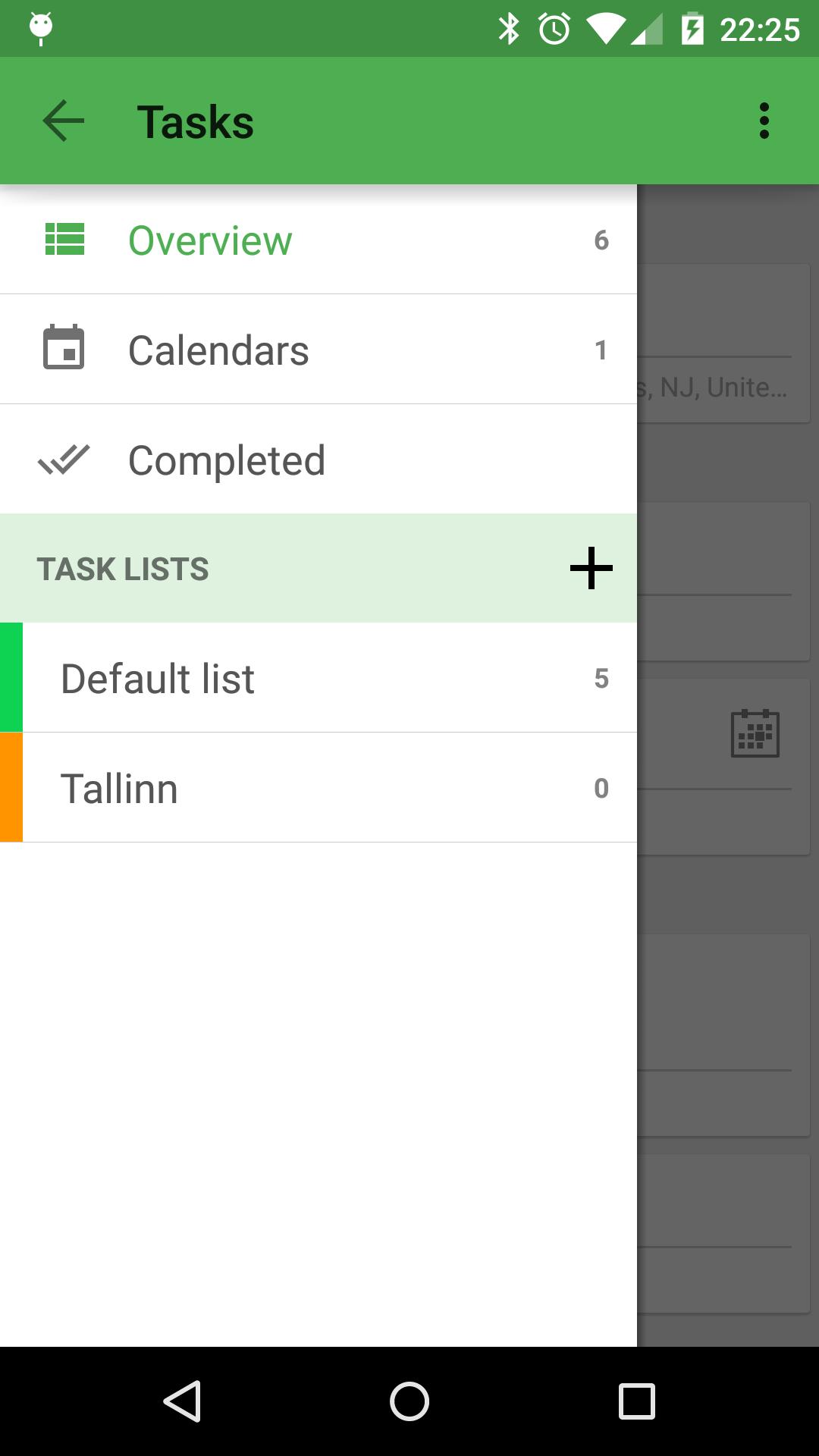The width and height of the screenshot is (819, 1456).
Task: Select the Overview list icon
Action: pyautogui.click(x=64, y=240)
